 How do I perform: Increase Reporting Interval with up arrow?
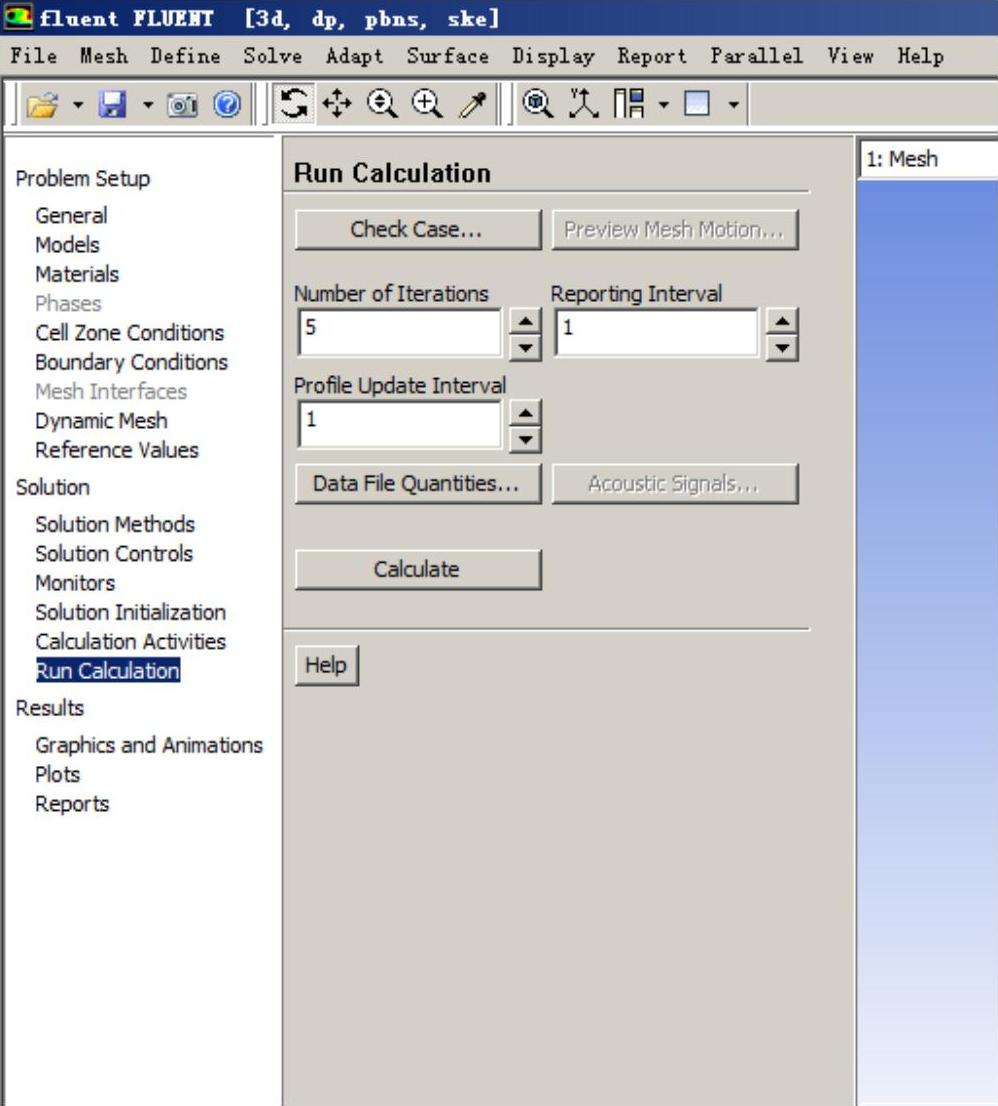point(782,321)
